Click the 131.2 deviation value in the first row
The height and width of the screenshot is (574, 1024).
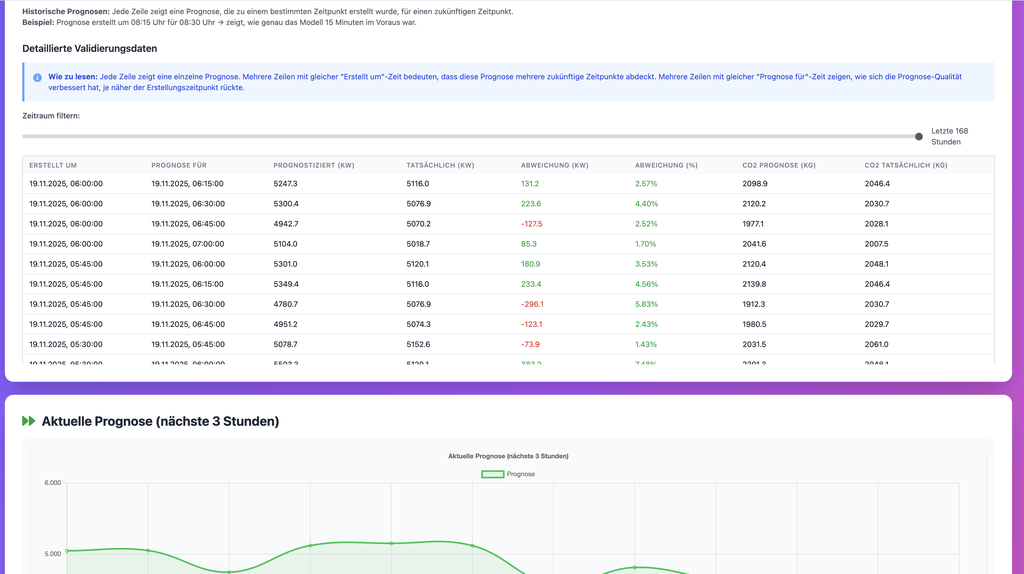coord(530,184)
